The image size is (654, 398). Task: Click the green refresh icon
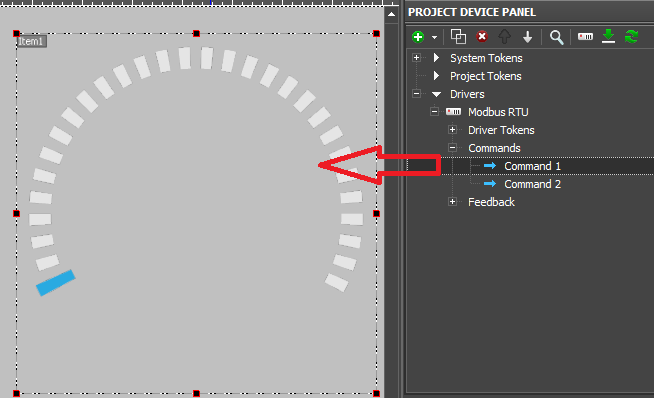tap(631, 37)
